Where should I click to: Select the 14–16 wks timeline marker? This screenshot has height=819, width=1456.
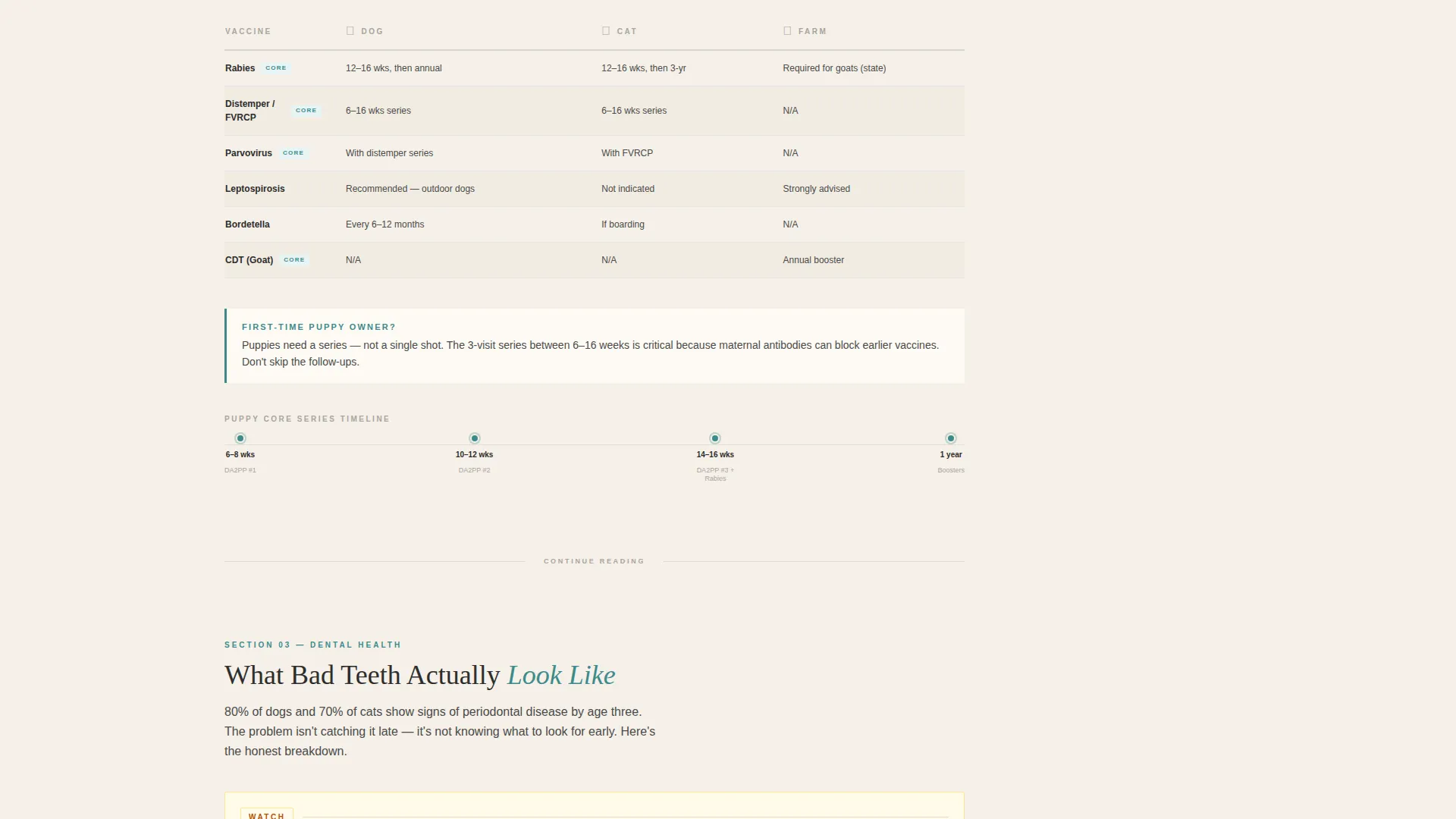pyautogui.click(x=715, y=438)
